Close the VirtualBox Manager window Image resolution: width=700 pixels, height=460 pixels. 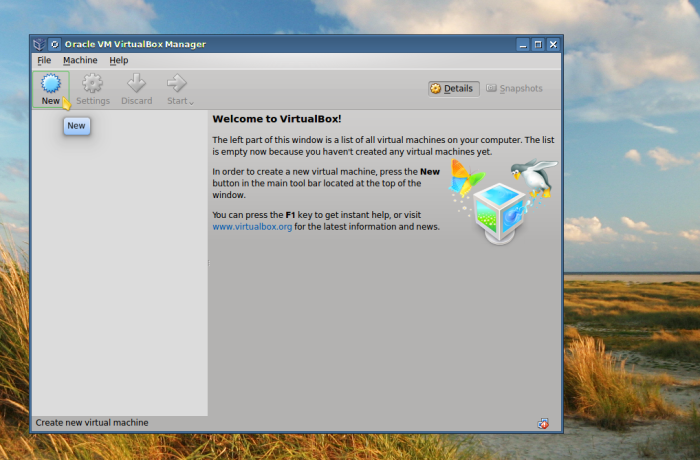[x=553, y=44]
